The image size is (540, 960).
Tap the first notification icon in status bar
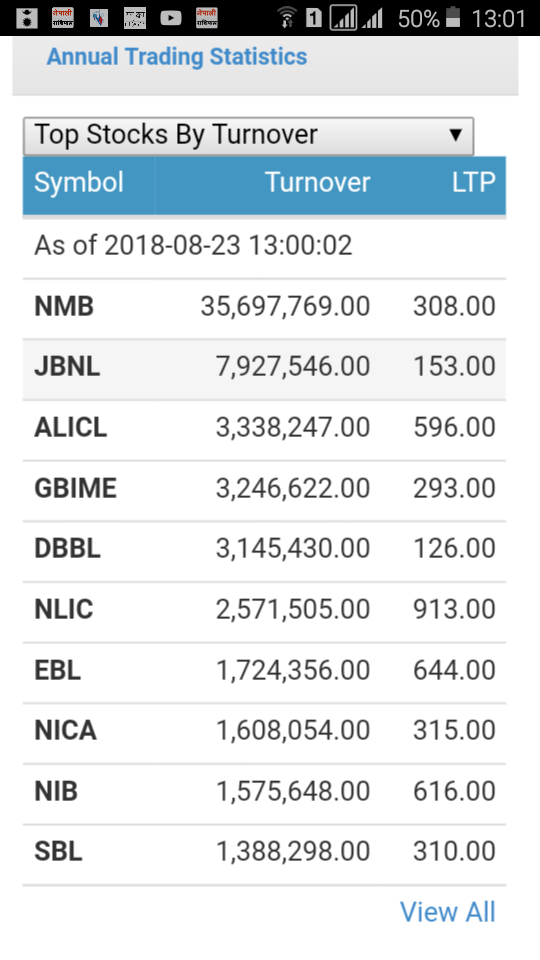click(26, 18)
